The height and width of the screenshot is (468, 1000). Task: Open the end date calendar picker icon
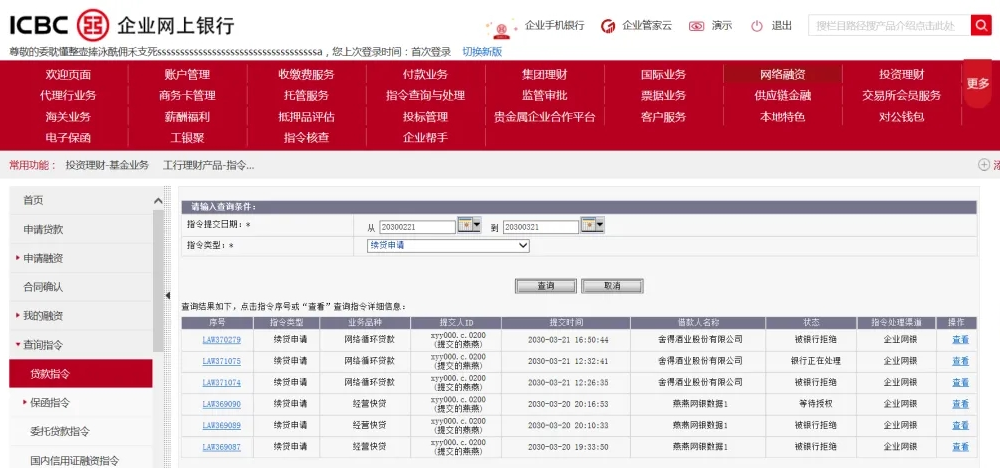592,226
